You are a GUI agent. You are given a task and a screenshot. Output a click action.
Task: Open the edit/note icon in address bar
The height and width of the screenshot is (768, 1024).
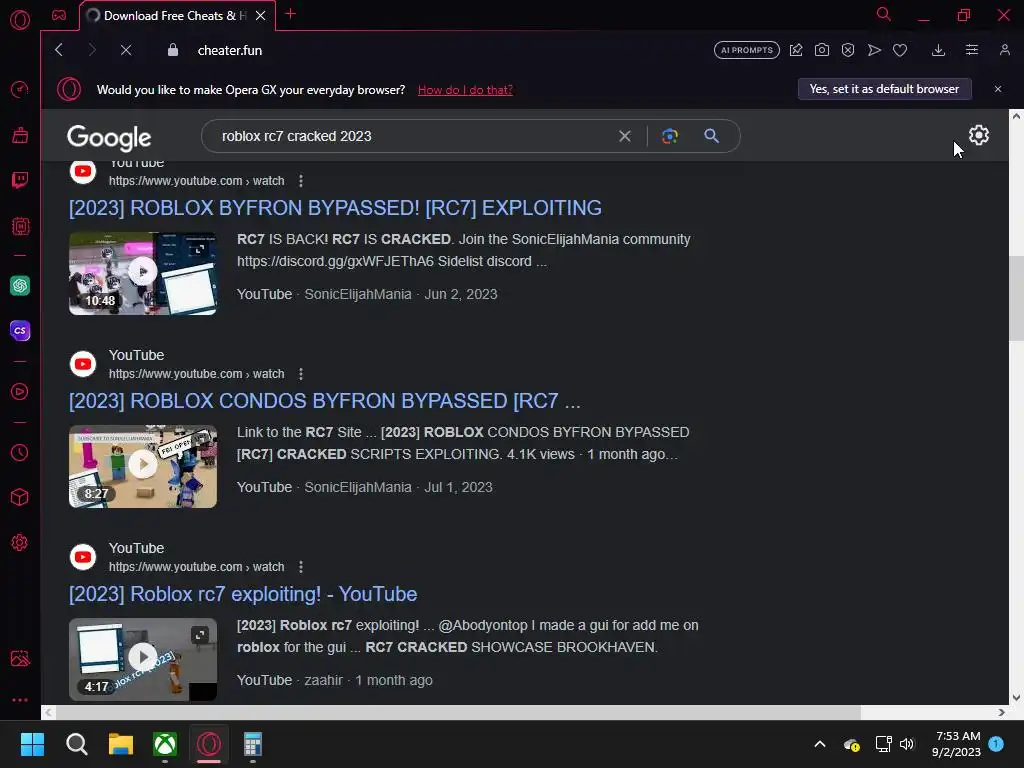[x=796, y=50]
